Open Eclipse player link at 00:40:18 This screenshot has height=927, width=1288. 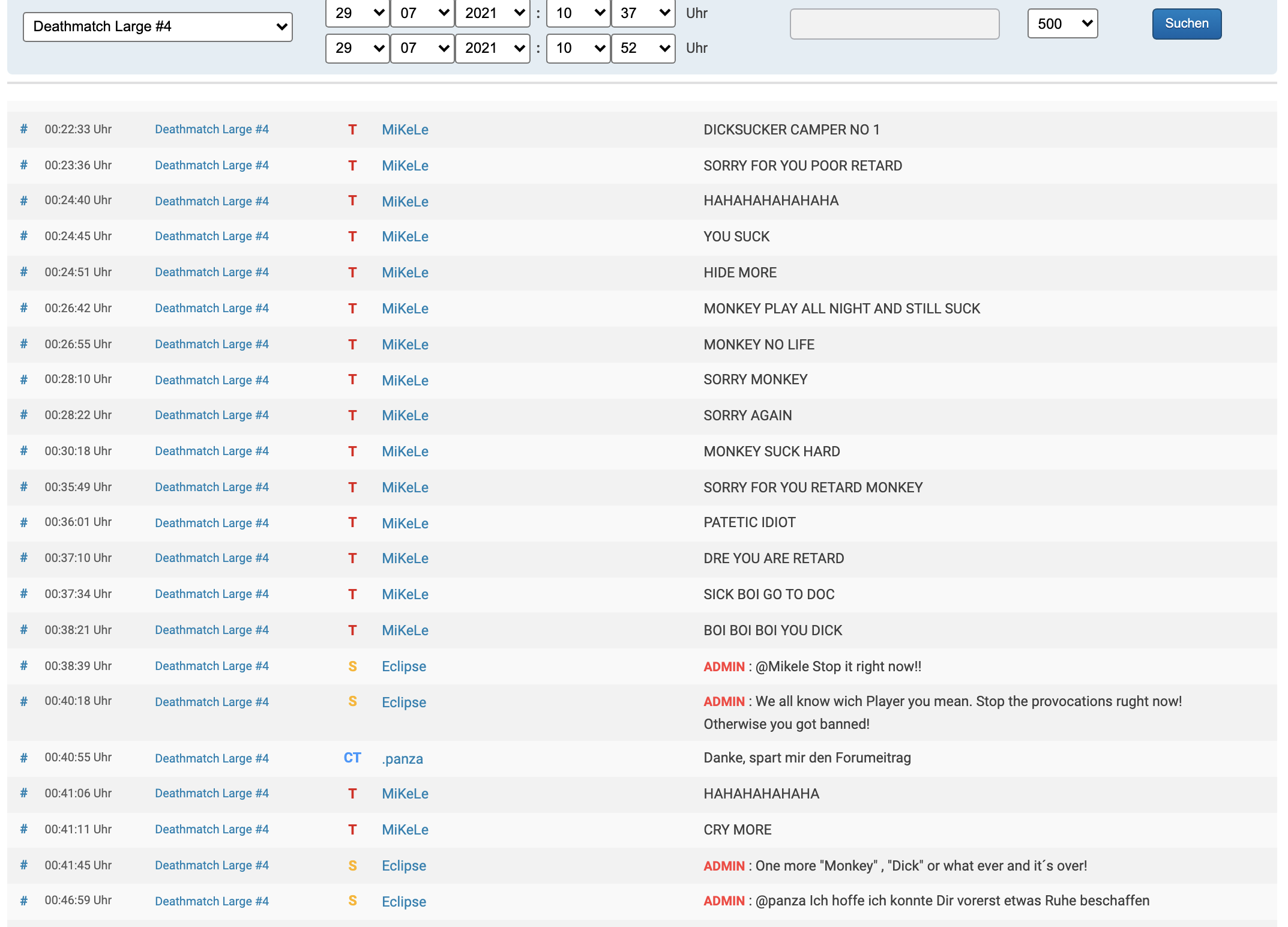click(x=404, y=702)
